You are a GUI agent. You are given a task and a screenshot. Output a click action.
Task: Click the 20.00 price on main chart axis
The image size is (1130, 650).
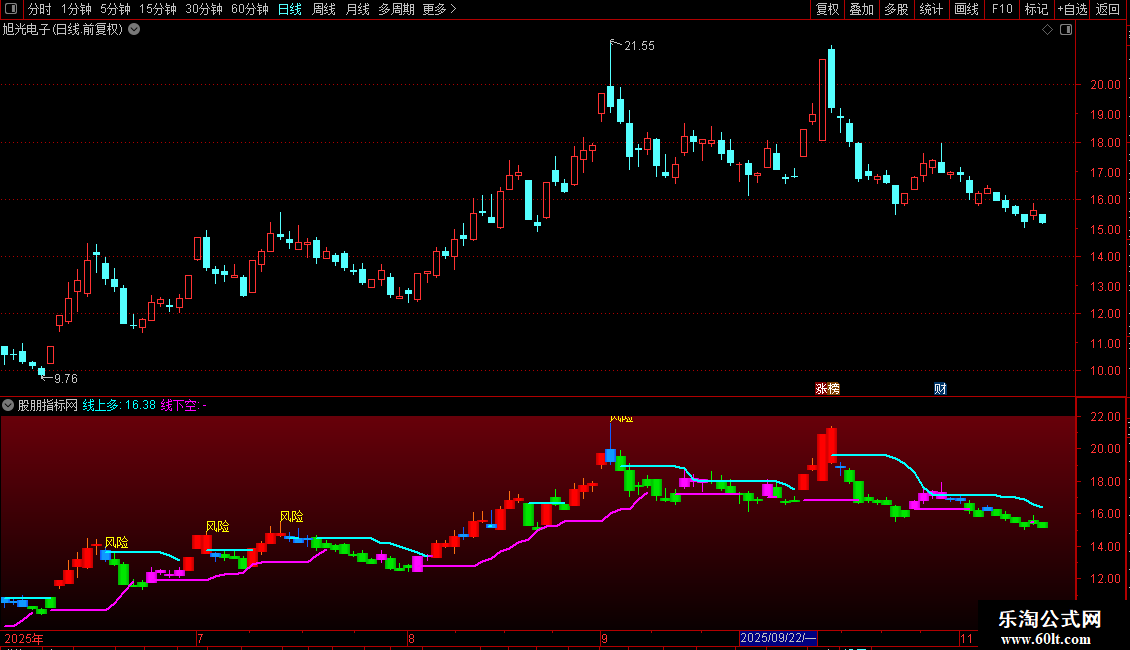pyautogui.click(x=1105, y=84)
